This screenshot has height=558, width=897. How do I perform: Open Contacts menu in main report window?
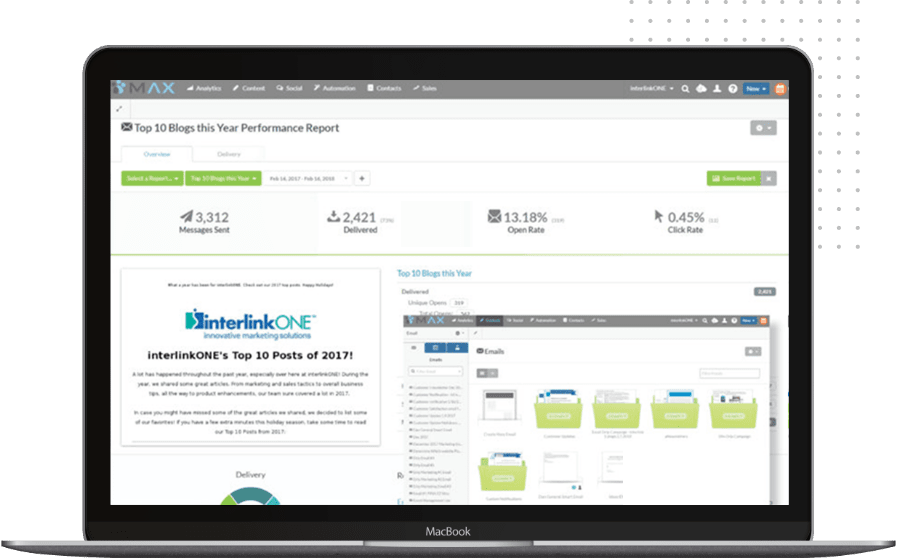click(384, 88)
